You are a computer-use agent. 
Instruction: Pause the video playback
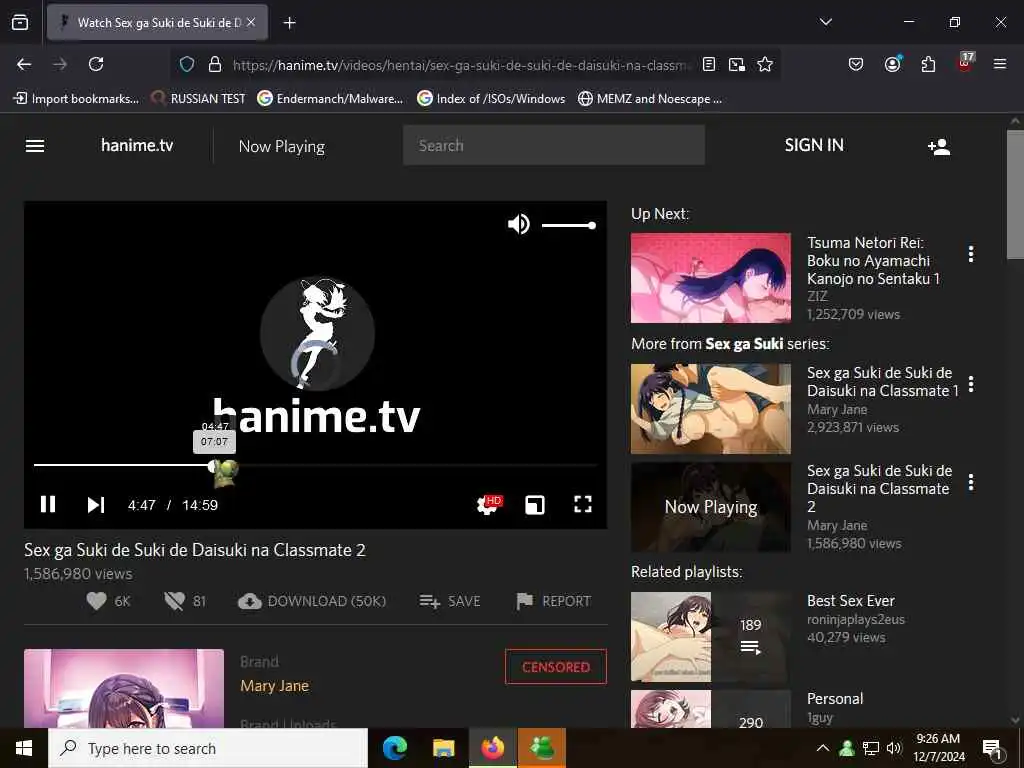coord(48,504)
